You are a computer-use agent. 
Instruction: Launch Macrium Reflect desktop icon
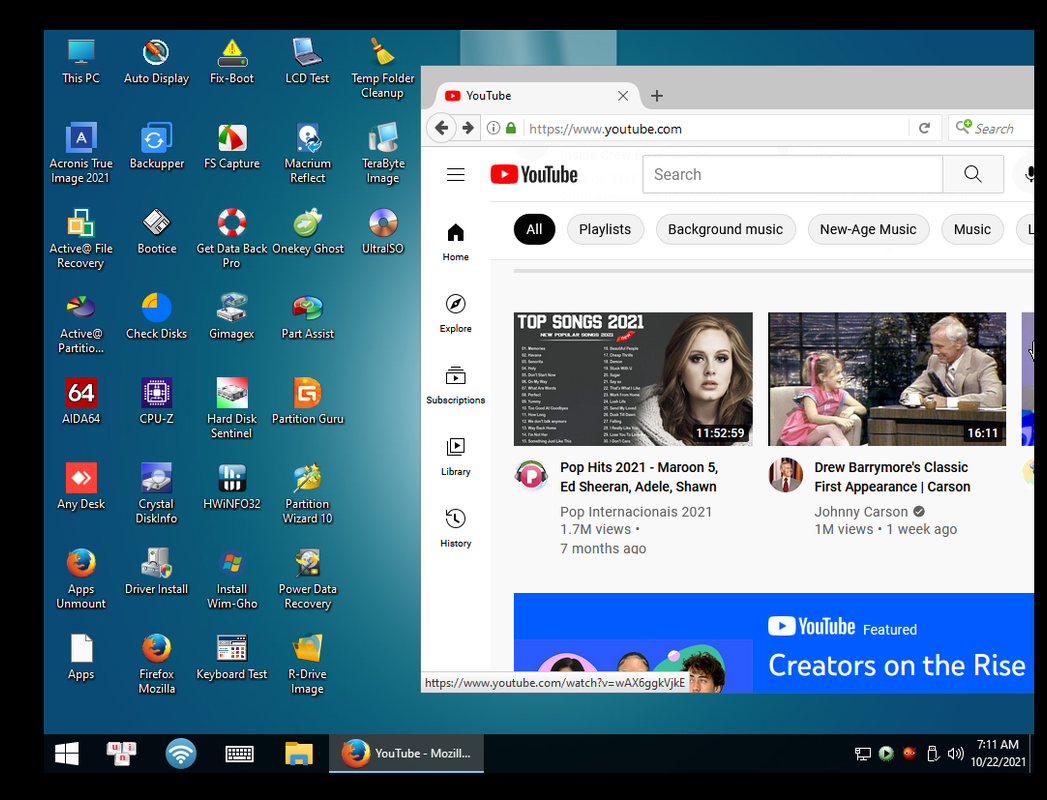pos(307,153)
